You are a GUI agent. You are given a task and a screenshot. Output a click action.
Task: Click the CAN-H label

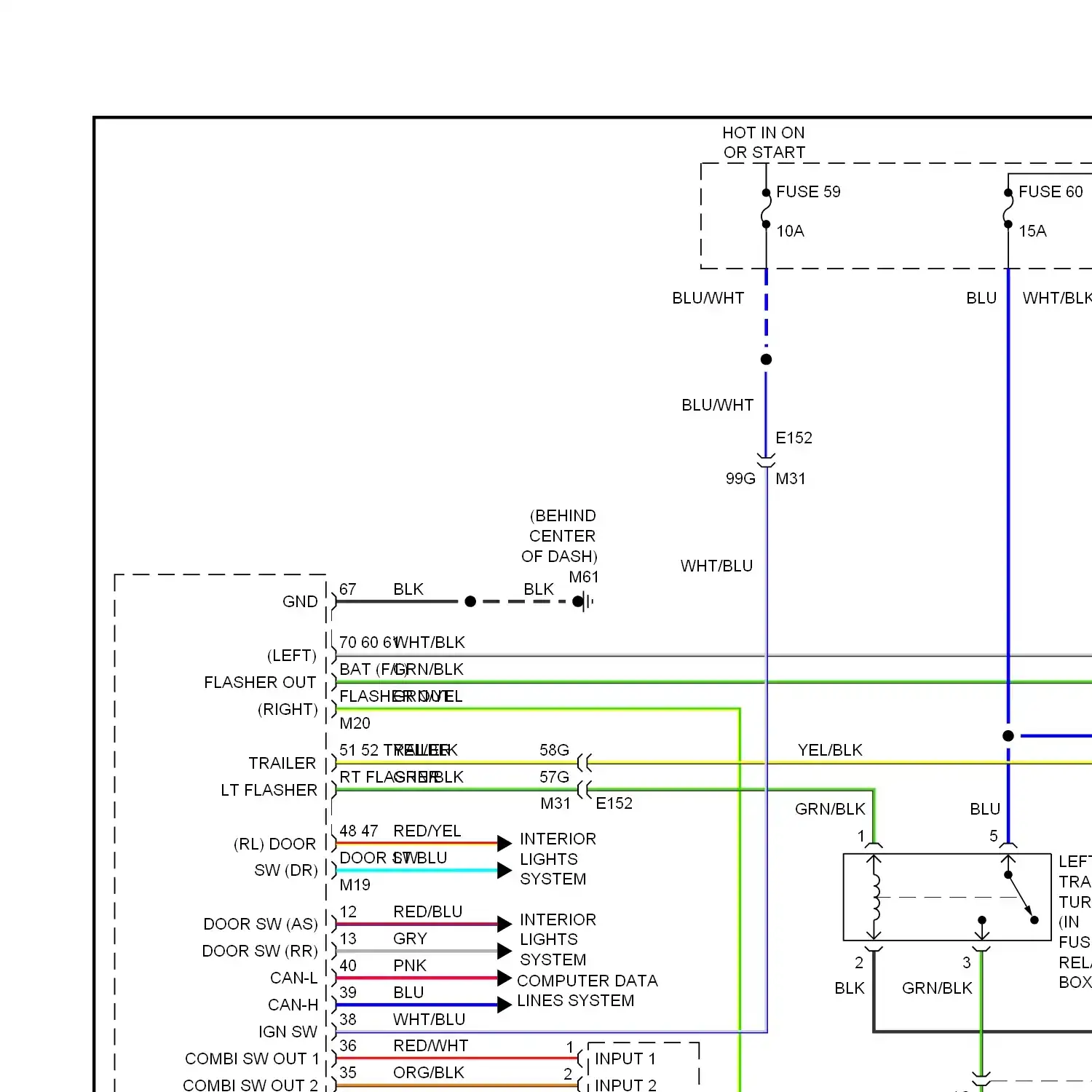coord(293,1005)
